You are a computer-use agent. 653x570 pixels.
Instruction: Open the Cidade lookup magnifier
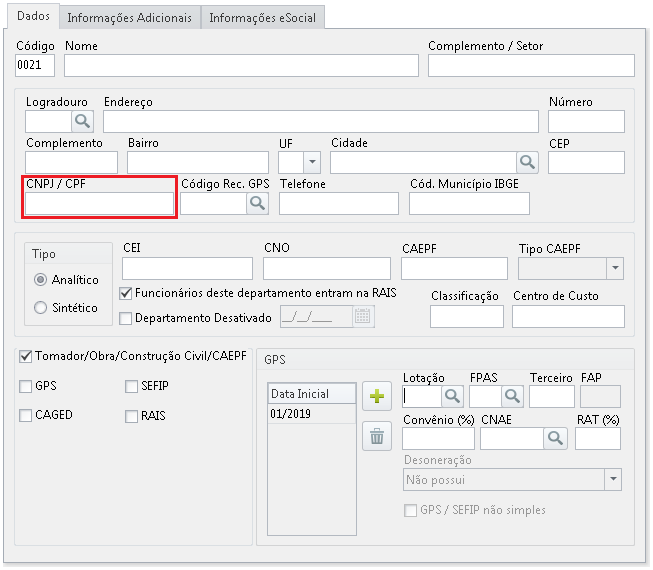pyautogui.click(x=527, y=162)
